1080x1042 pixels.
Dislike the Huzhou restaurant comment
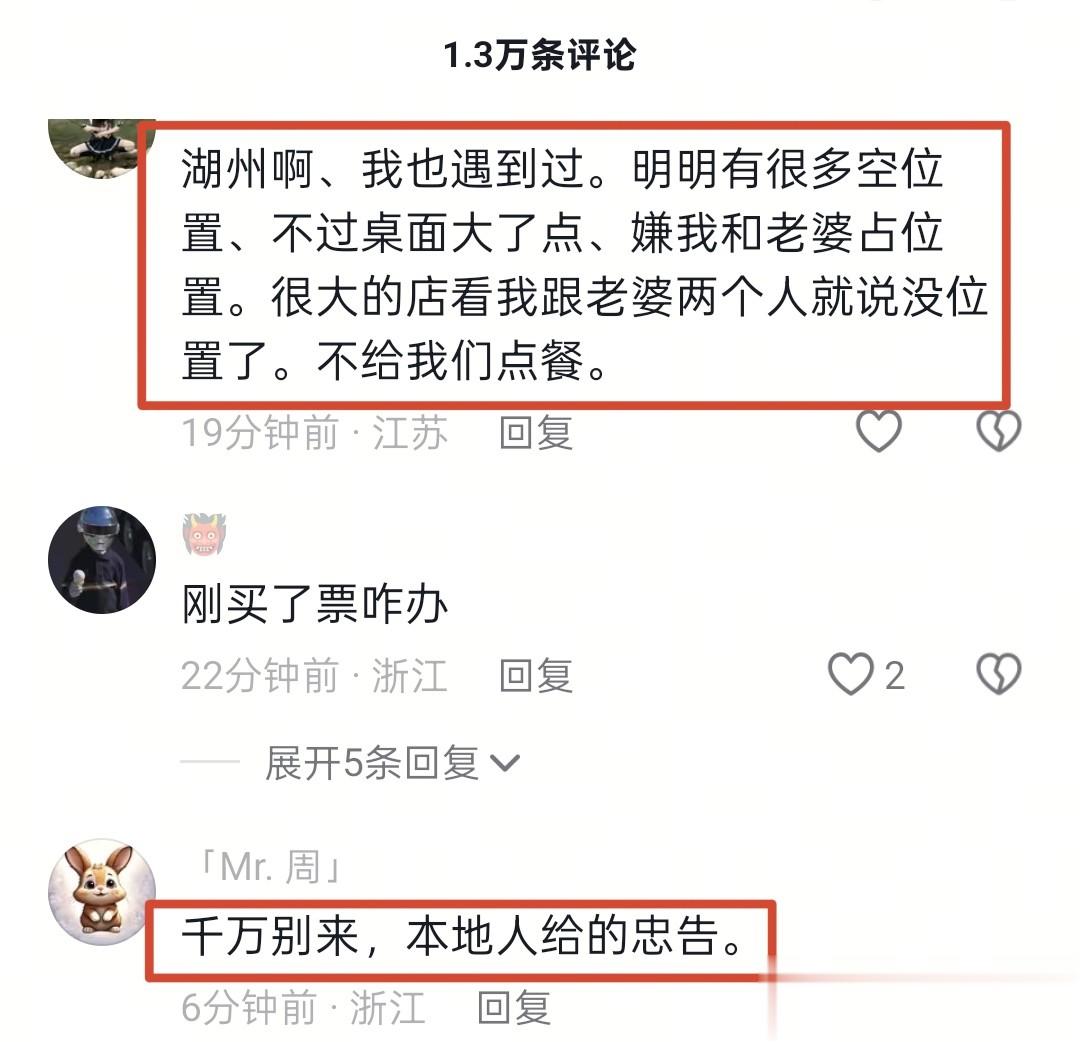pyautogui.click(x=999, y=431)
